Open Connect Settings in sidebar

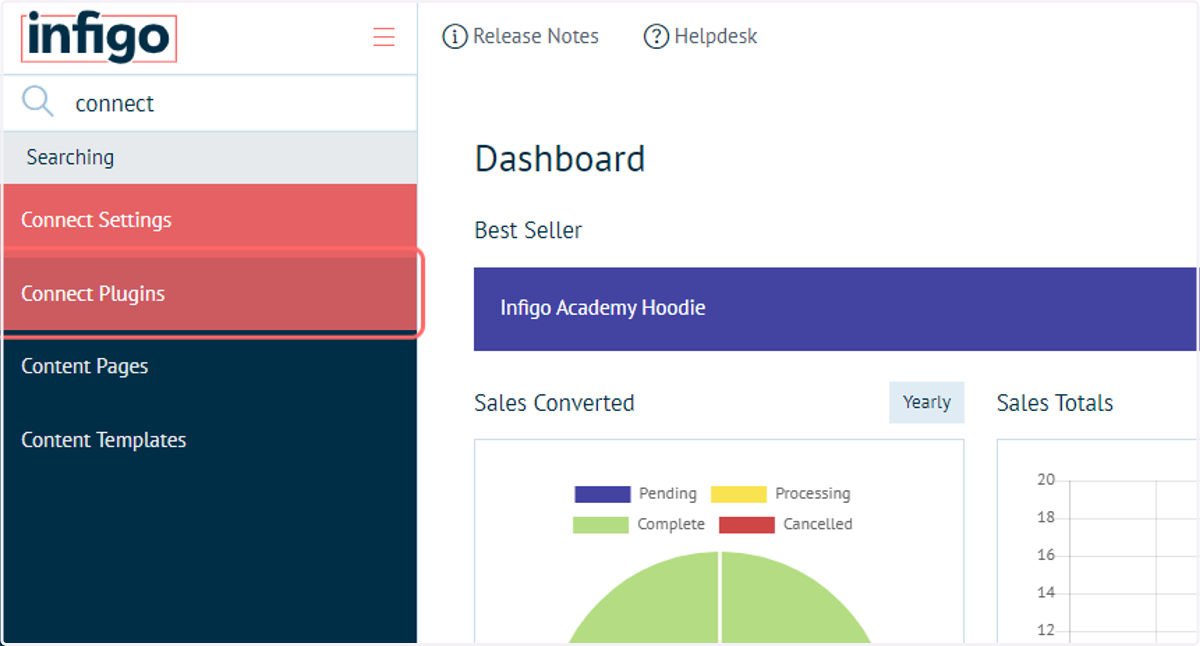coord(210,220)
